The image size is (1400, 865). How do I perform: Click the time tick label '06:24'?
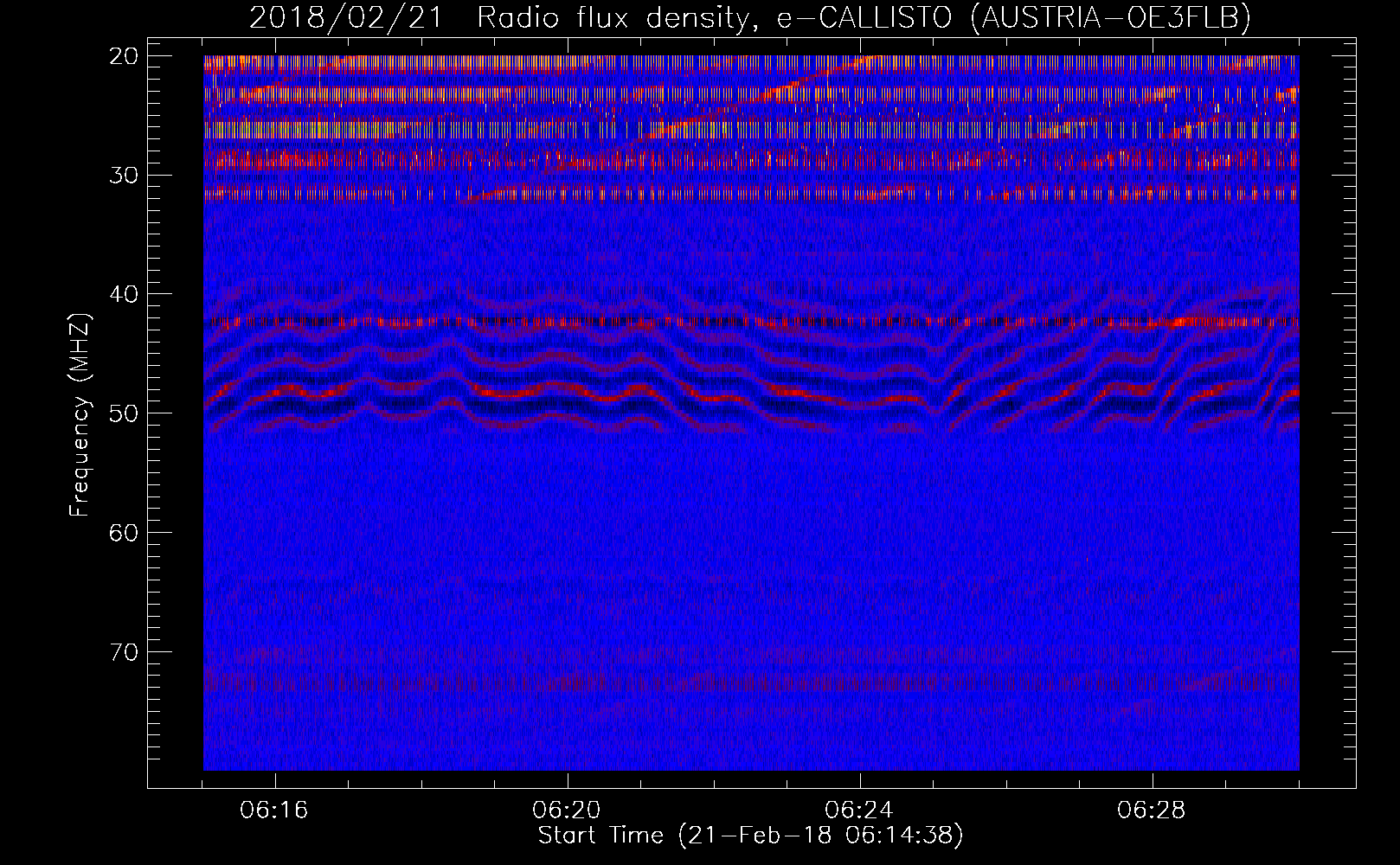click(859, 811)
